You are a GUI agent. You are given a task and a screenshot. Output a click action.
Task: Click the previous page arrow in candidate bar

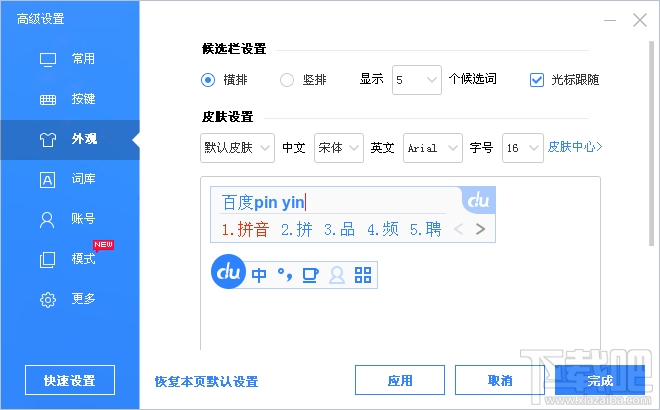[x=459, y=229]
